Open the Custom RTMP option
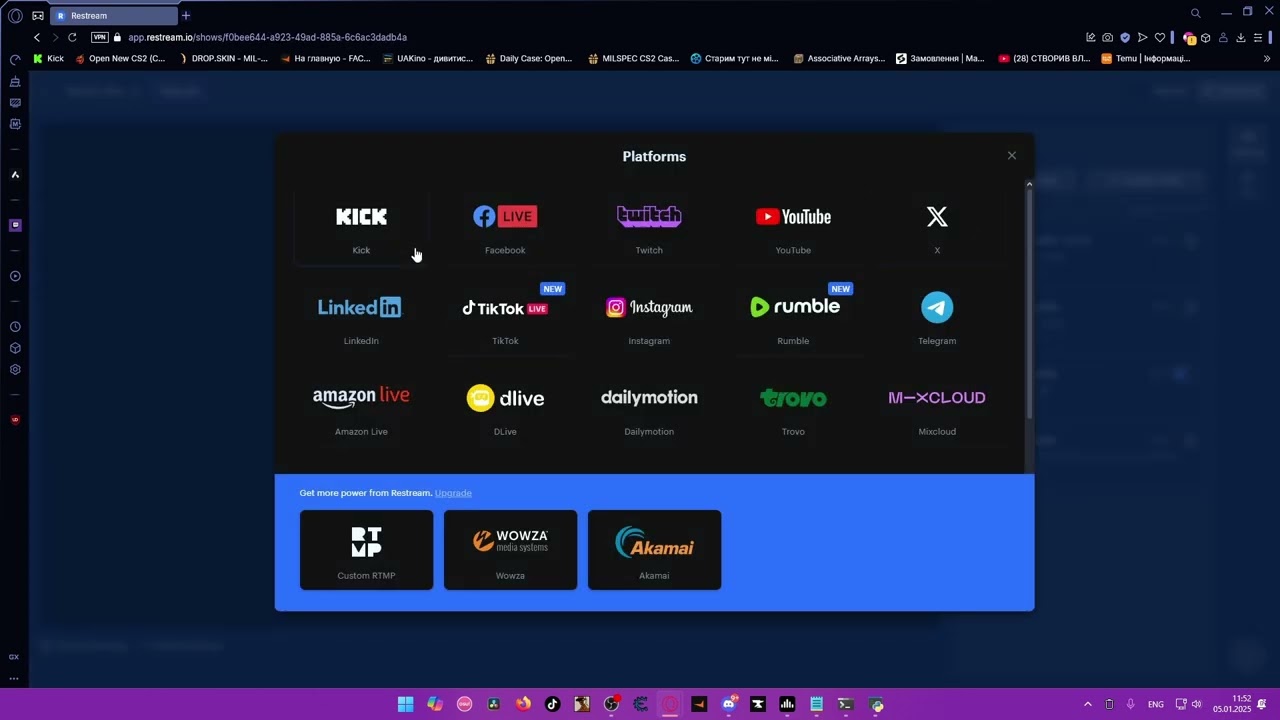This screenshot has height=720, width=1280. pyautogui.click(x=367, y=550)
